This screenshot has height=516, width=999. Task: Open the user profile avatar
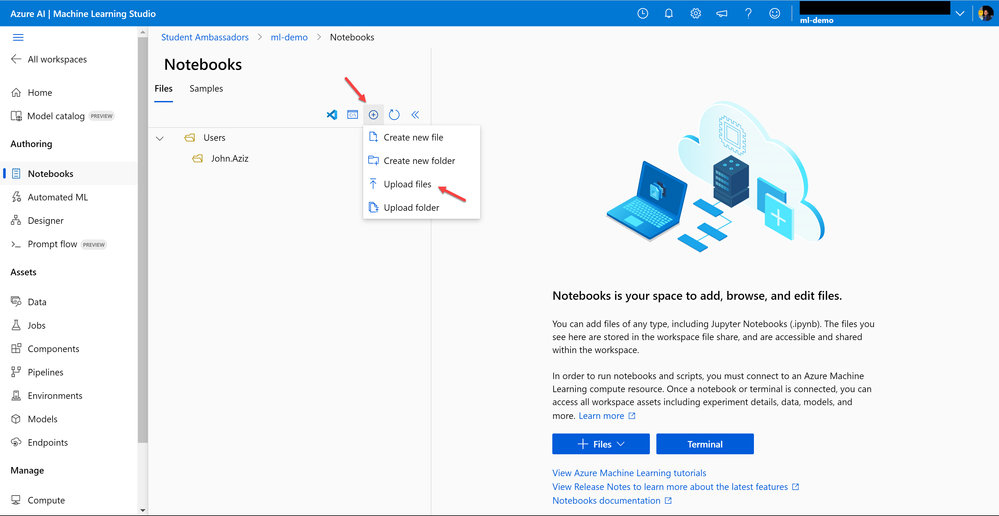click(x=985, y=13)
